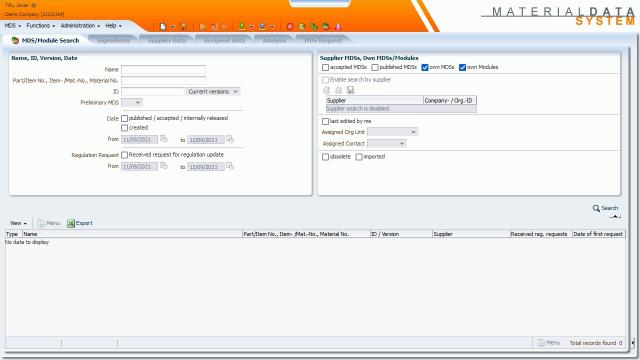Click the save disk icon above the Supplier table

[350, 90]
